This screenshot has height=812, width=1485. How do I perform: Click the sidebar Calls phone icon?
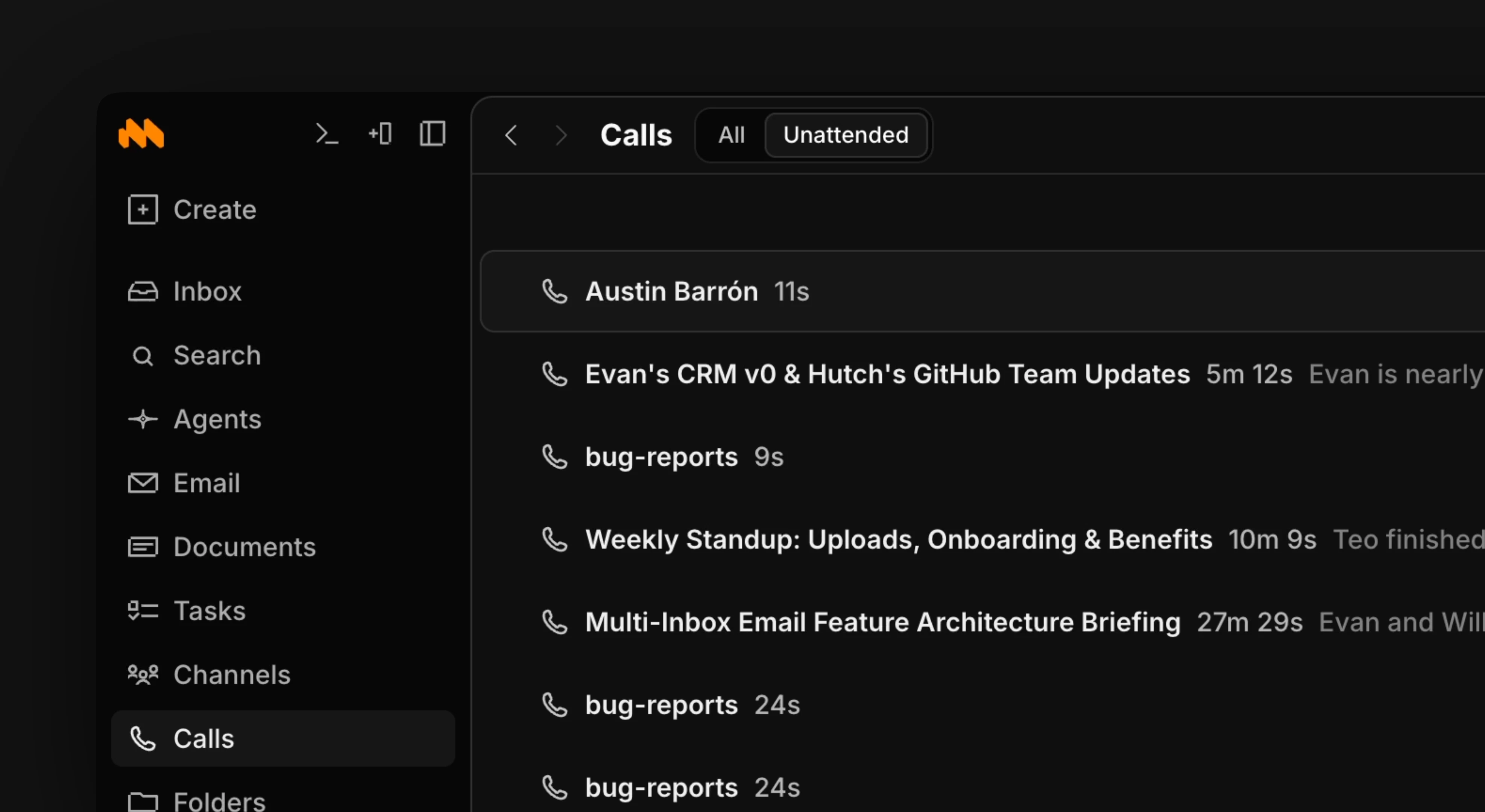[143, 739]
